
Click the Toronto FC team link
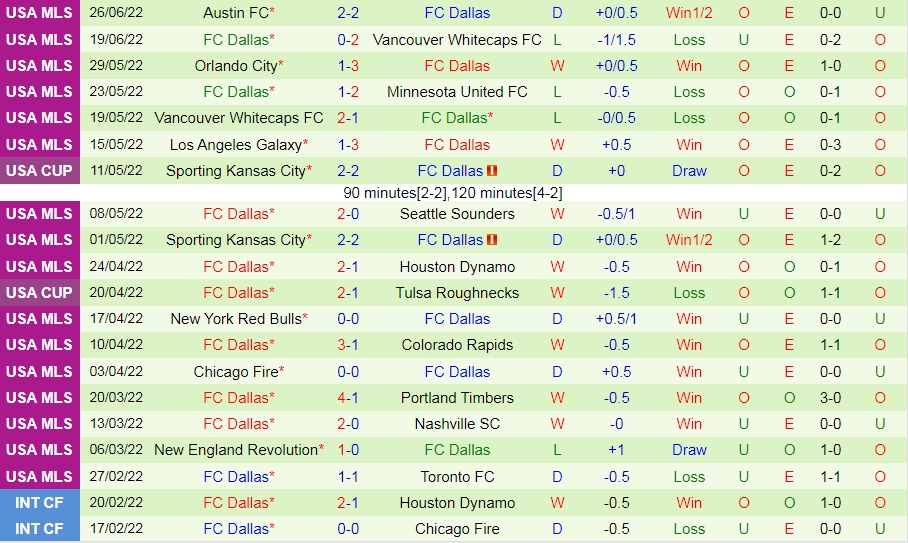(457, 477)
